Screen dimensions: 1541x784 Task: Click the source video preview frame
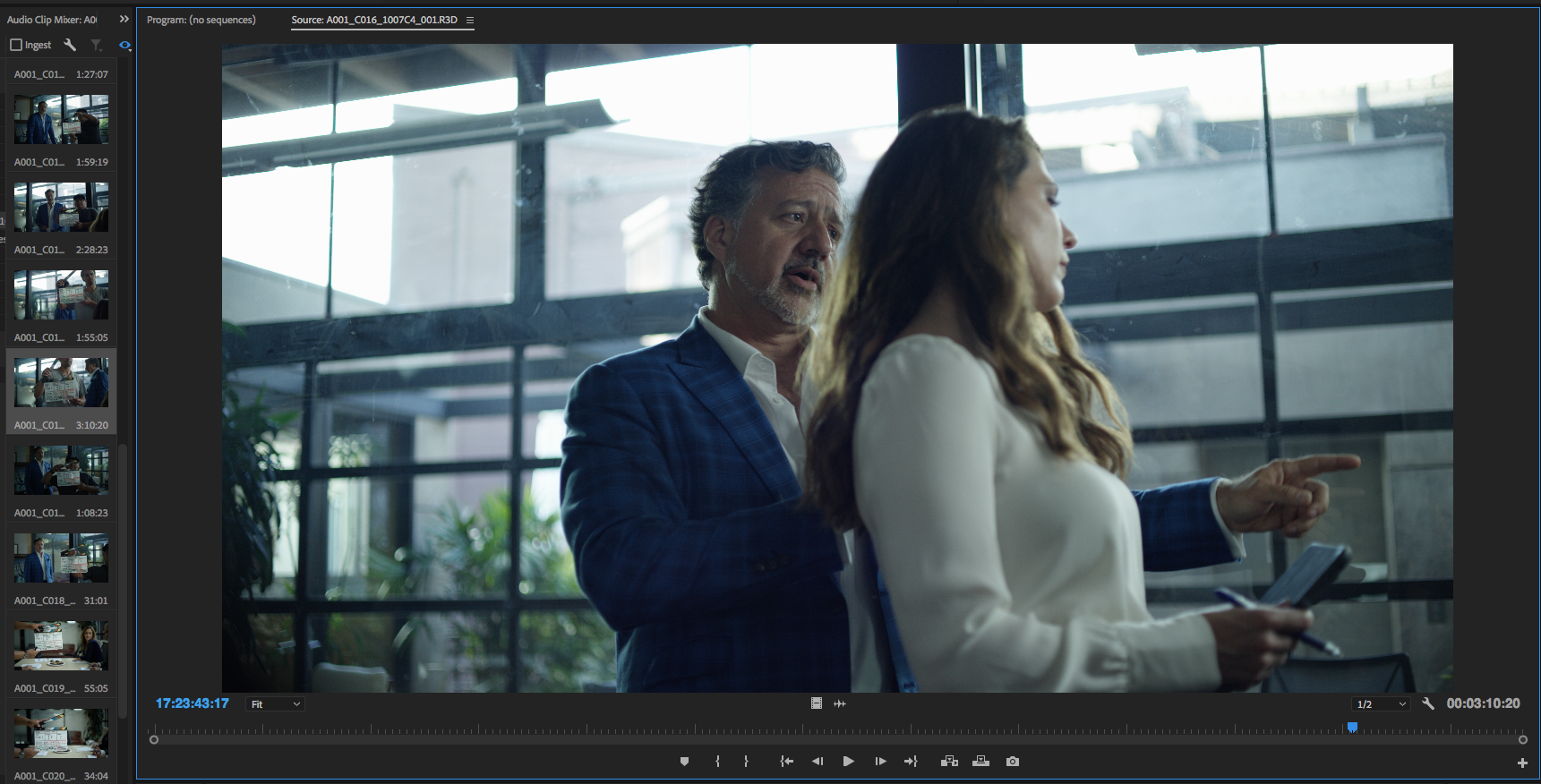(837, 368)
